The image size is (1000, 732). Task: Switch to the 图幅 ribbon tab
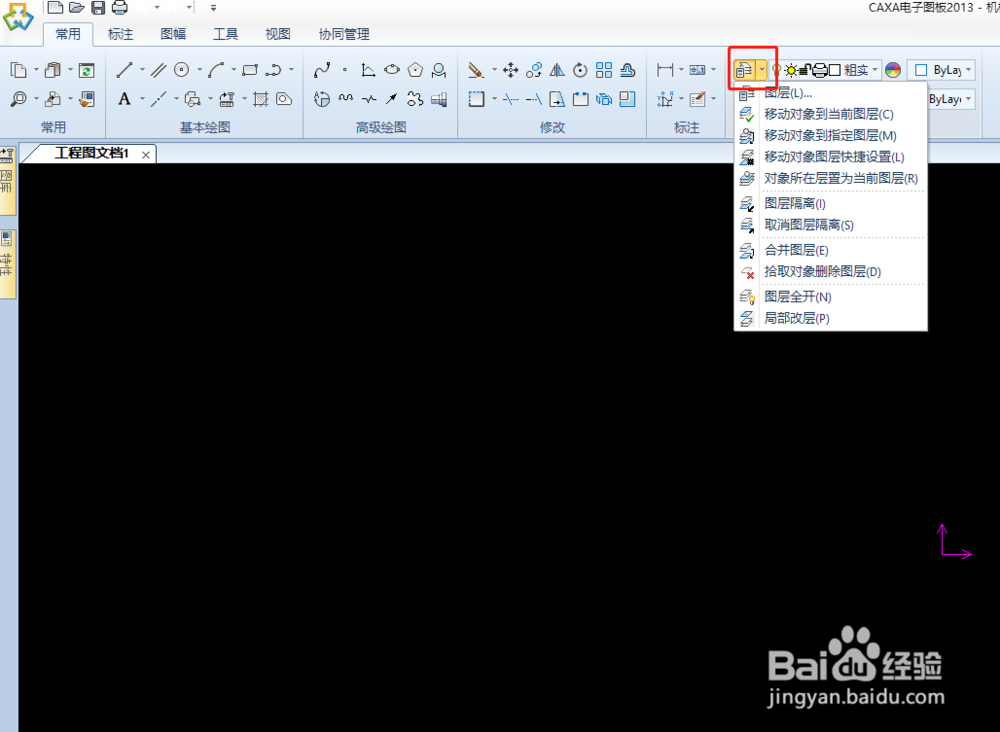(173, 34)
